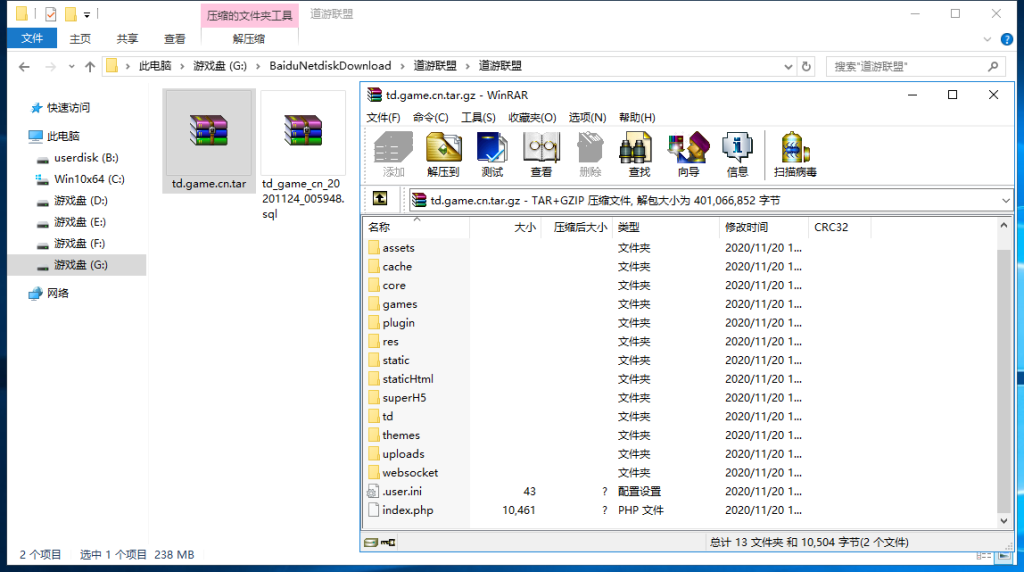Open quick access toolbar customize dropdown
1024x572 pixels.
[87, 14]
